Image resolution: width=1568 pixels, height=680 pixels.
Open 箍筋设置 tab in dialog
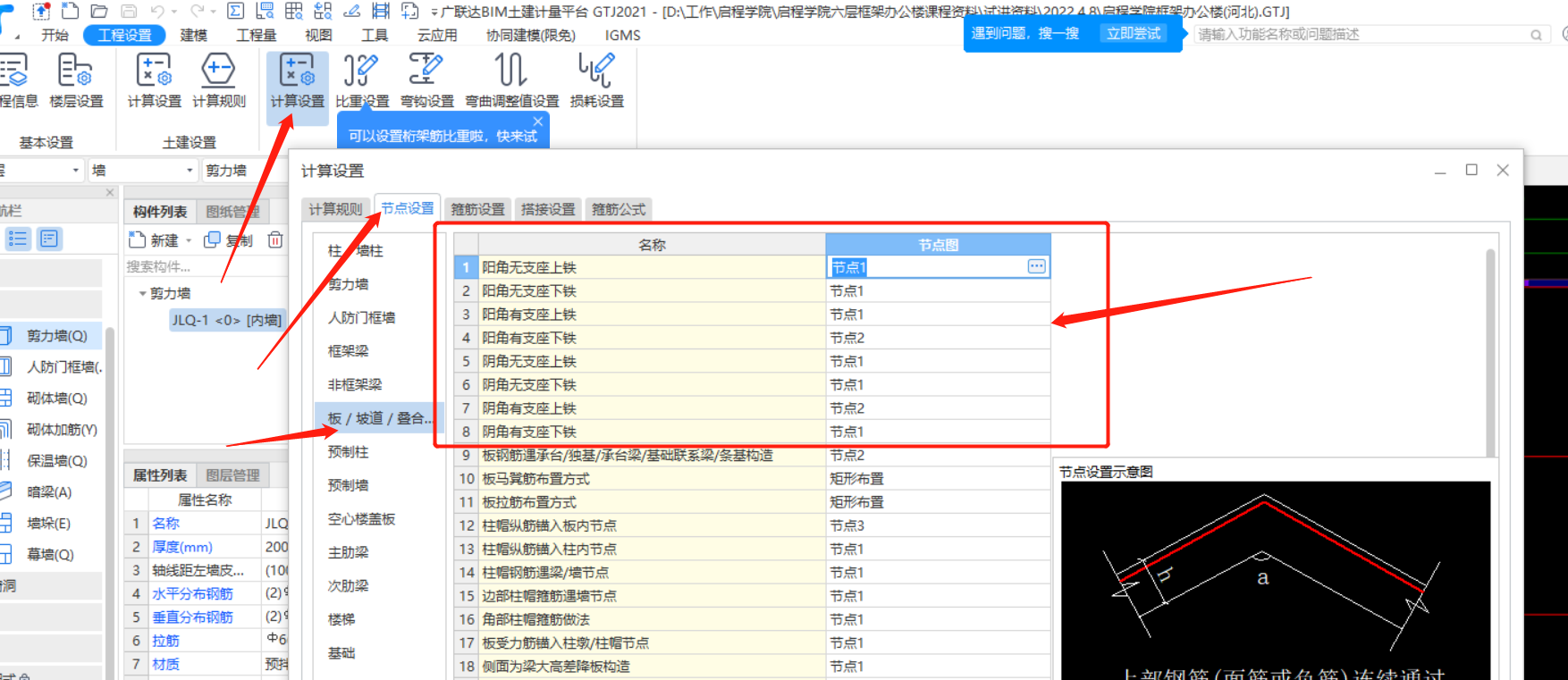pos(477,209)
